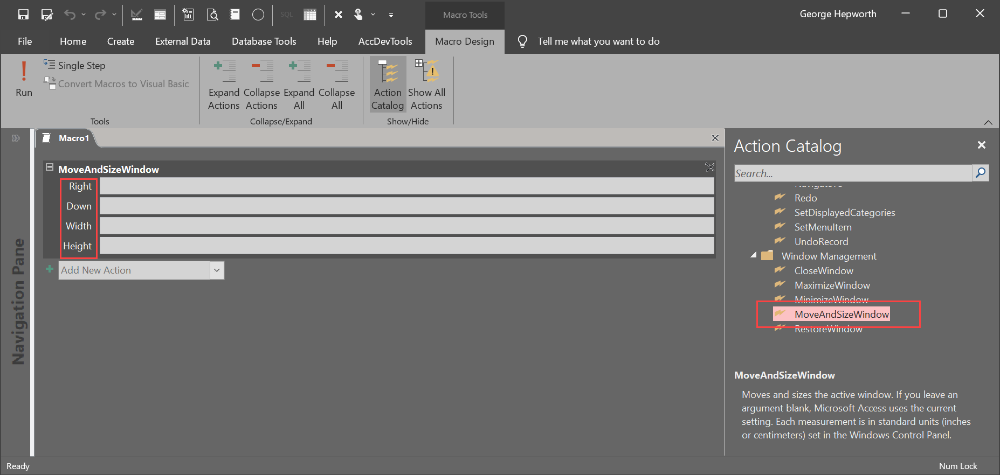Run the macro with the Run button
1000x475 pixels.
point(24,80)
